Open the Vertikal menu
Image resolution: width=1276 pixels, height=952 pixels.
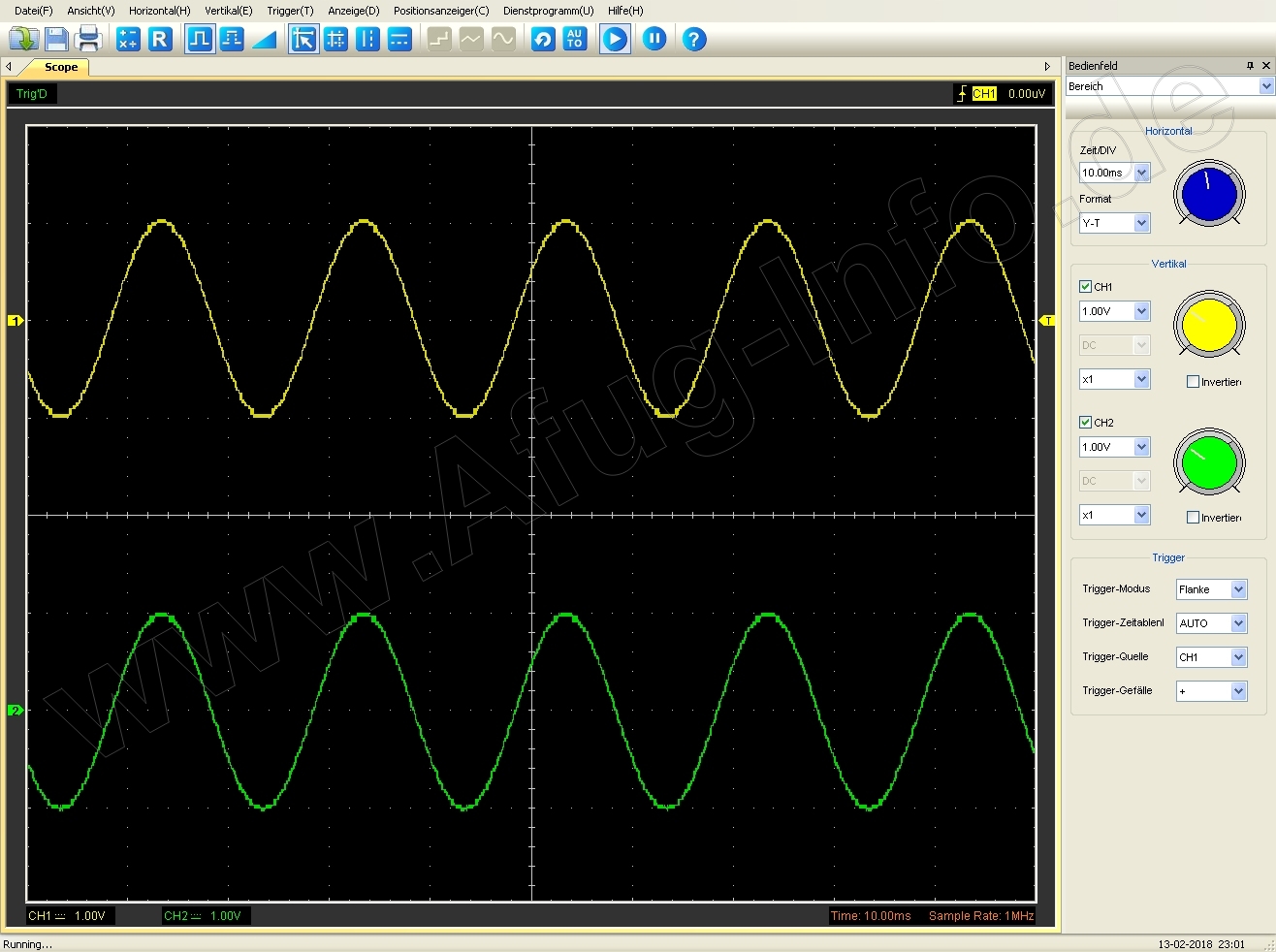(229, 11)
